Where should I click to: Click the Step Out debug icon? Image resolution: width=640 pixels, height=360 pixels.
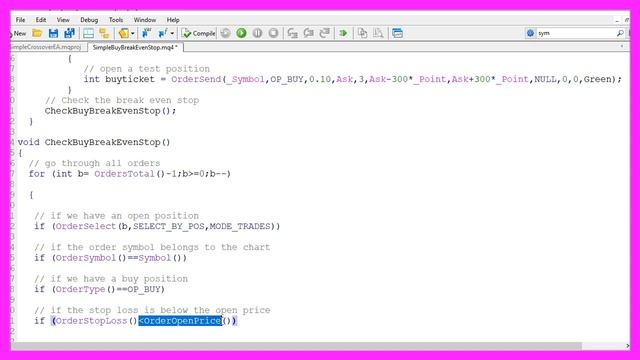click(x=324, y=33)
